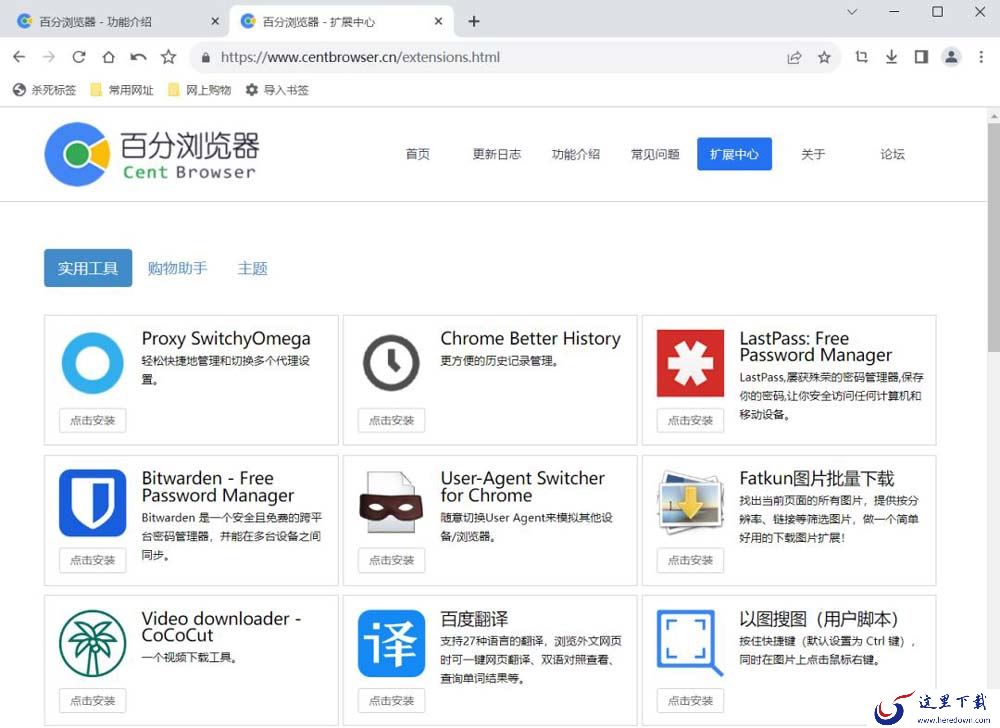Open the three-dot browser menu

(981, 57)
